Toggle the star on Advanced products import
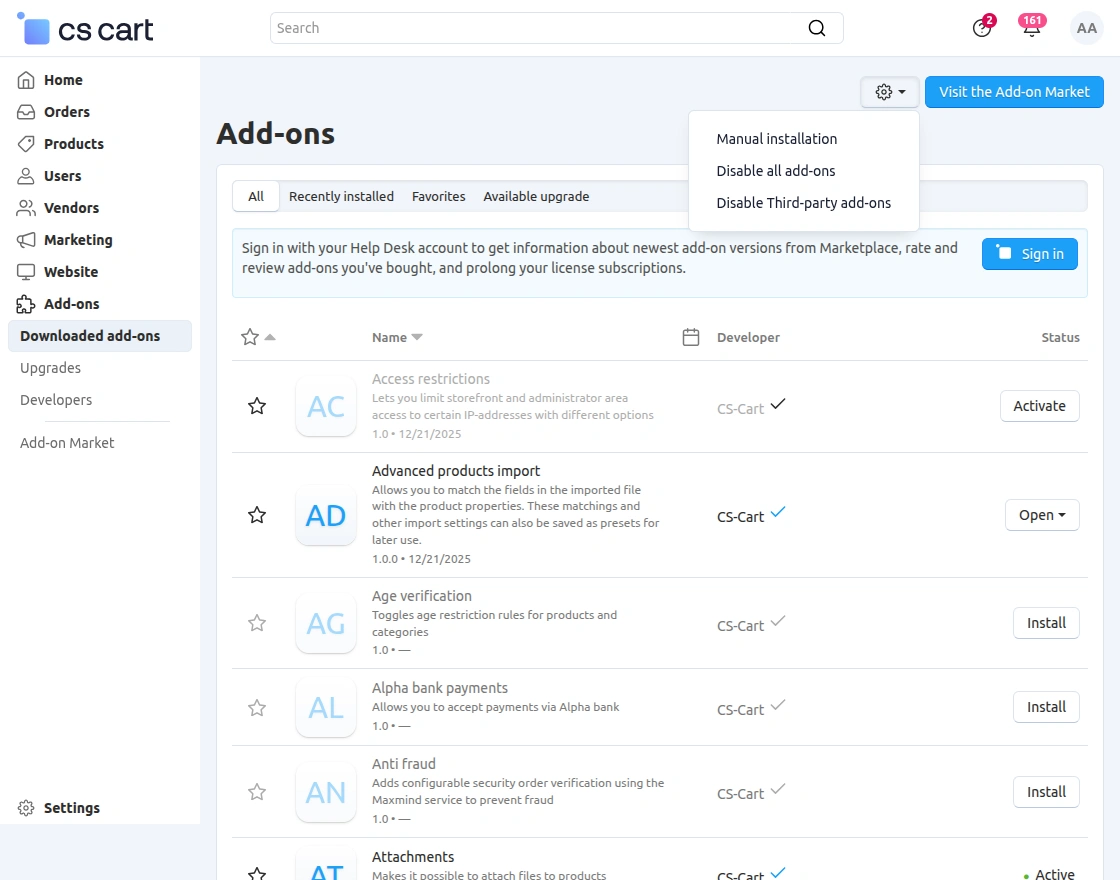 tap(257, 515)
